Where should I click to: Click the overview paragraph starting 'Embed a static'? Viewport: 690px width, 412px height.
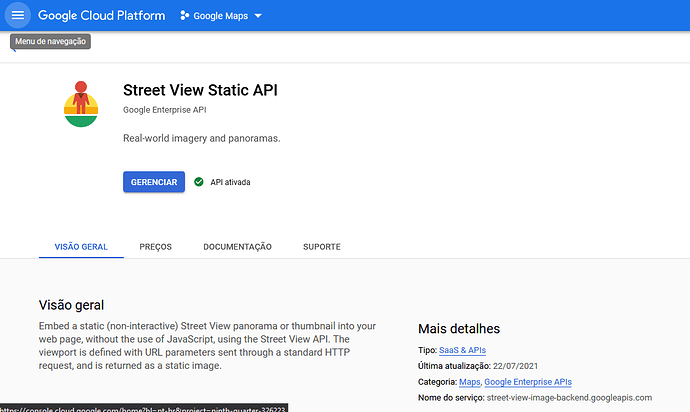pos(207,346)
